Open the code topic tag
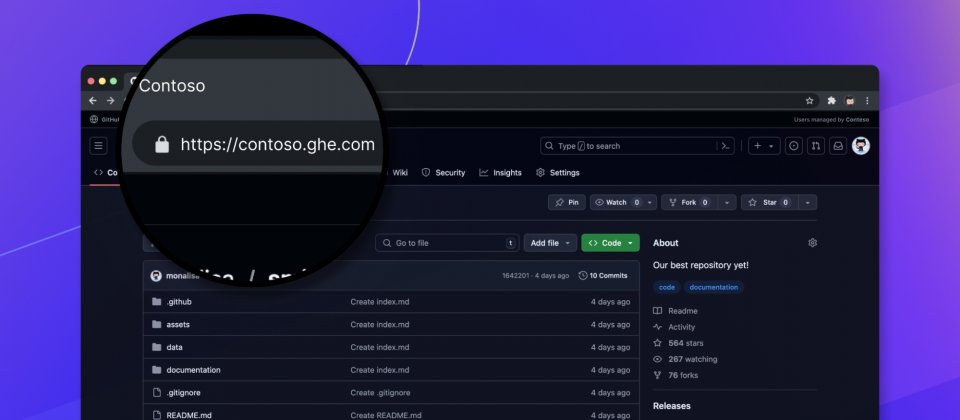The image size is (960, 420). [x=667, y=287]
